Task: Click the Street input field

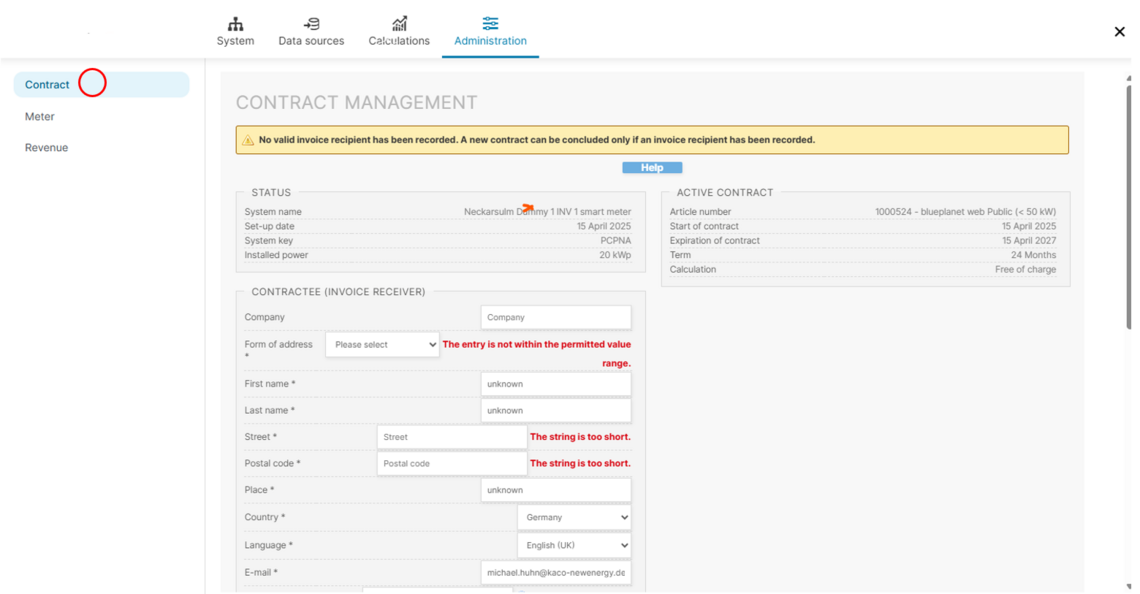Action: (451, 437)
